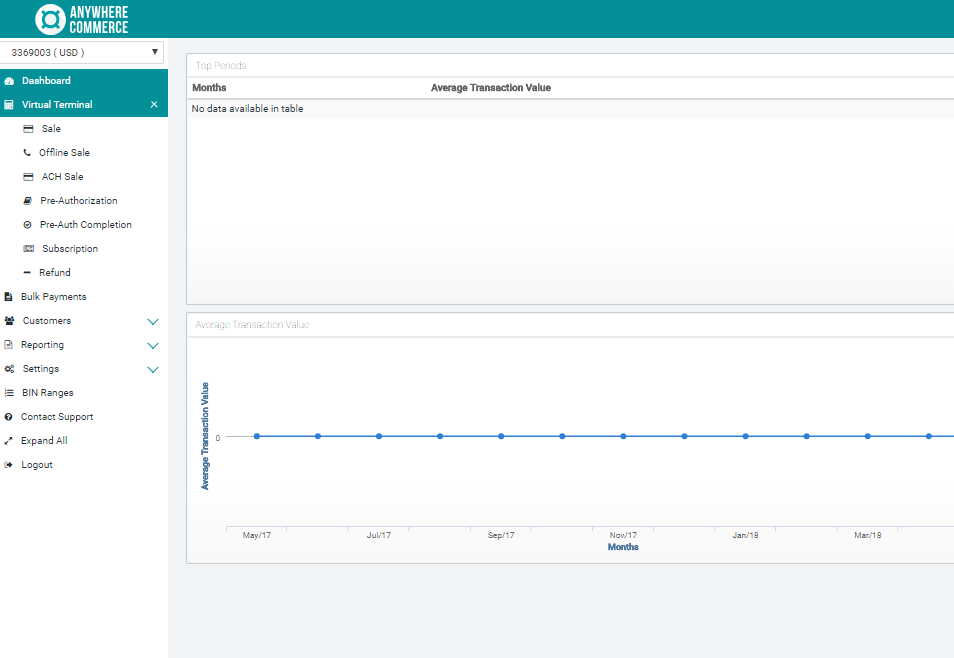954x658 pixels.
Task: Click the Customers people icon
Action: tap(9, 321)
